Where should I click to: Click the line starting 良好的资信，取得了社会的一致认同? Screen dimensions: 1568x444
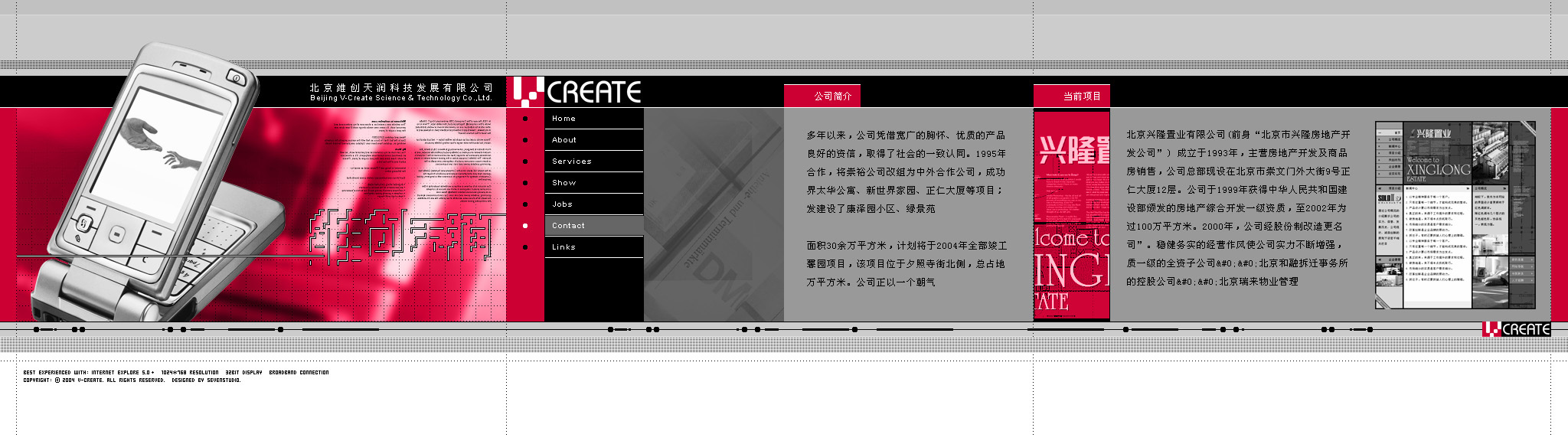(906, 154)
